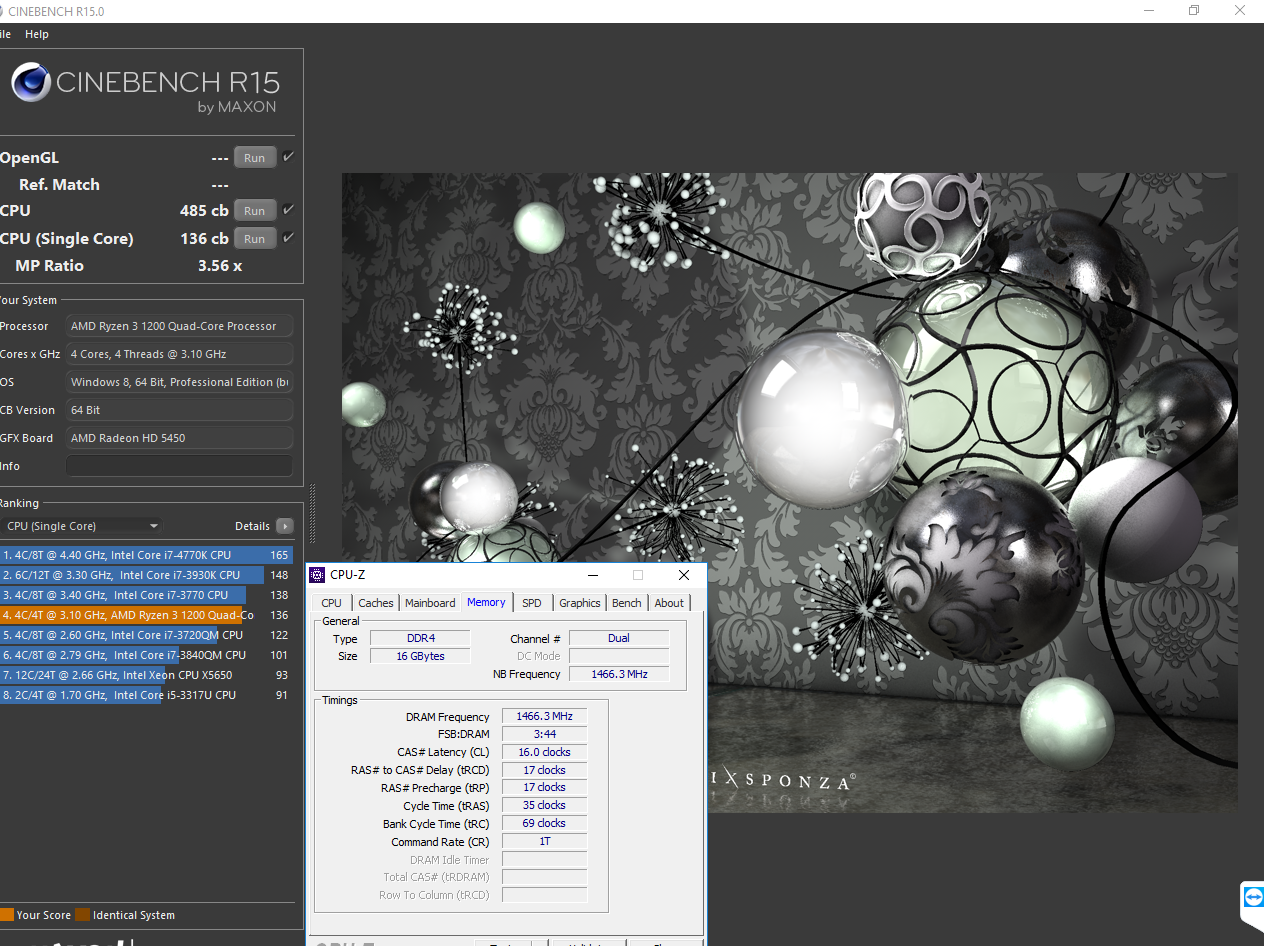
Task: Click the memory Size value 16 GBytes
Action: [421, 656]
